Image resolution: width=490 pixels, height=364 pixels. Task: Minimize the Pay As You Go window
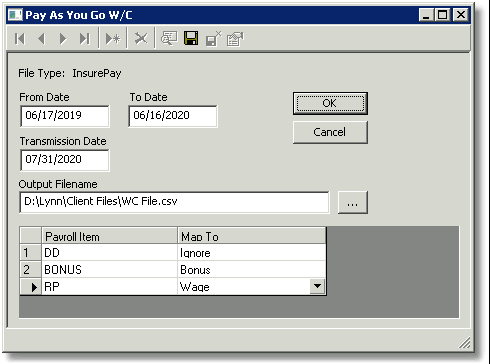[x=426, y=15]
